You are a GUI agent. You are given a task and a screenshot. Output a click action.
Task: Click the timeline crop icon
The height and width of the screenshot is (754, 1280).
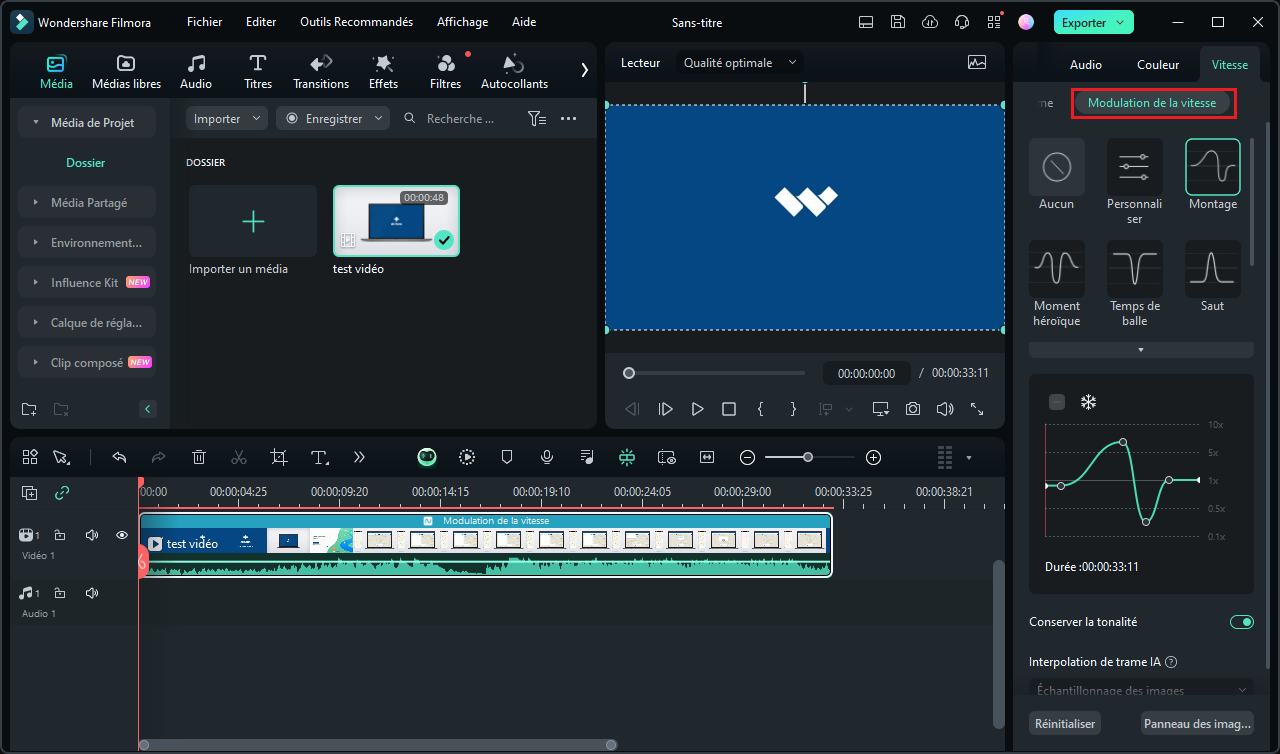tap(279, 457)
